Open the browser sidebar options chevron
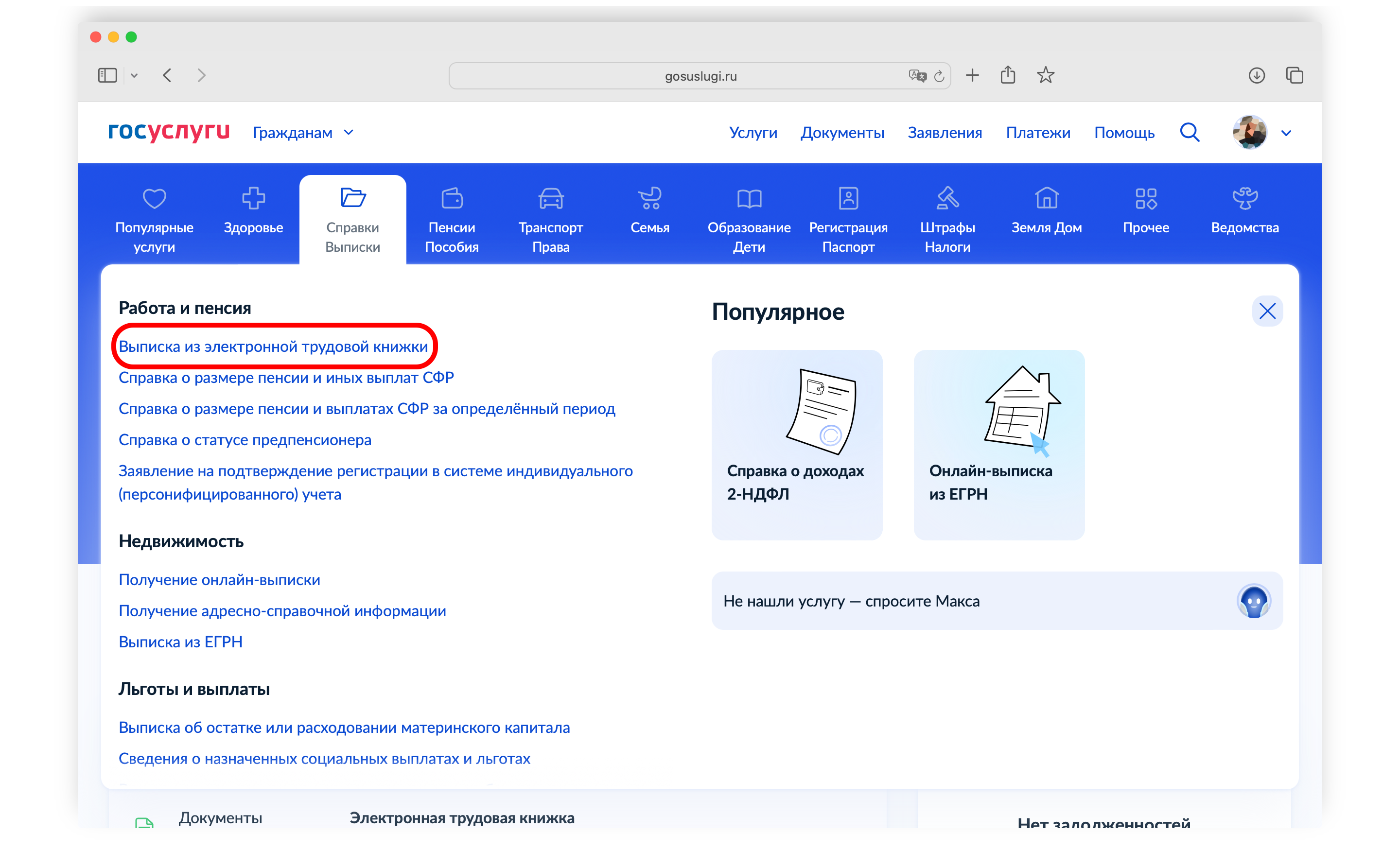Screen dimensions: 1400x850 point(135,74)
